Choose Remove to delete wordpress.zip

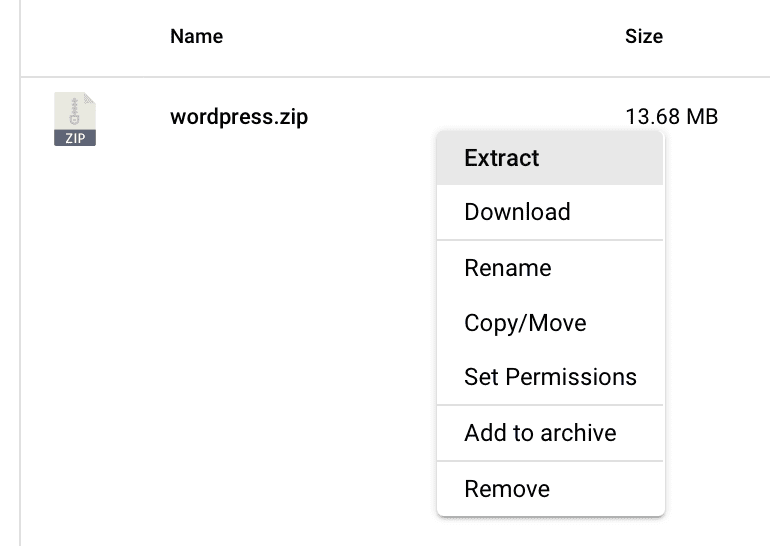pos(550,489)
